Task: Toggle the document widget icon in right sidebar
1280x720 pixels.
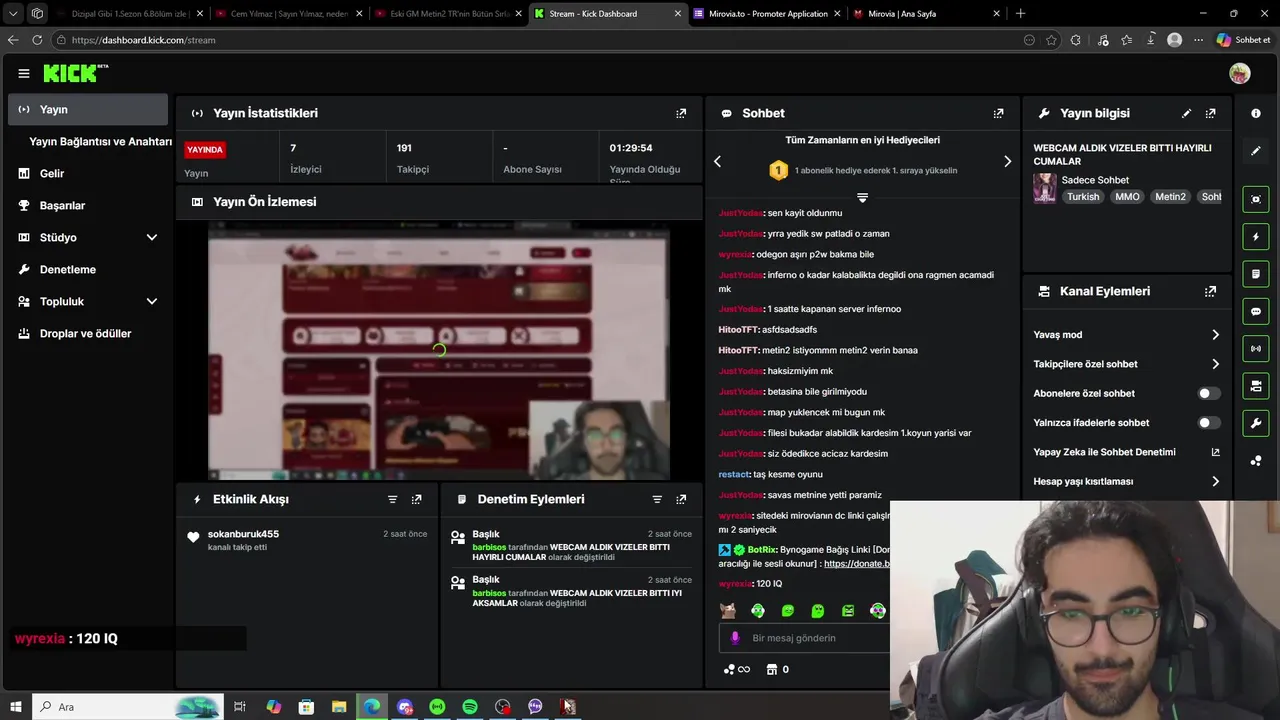Action: [1256, 274]
